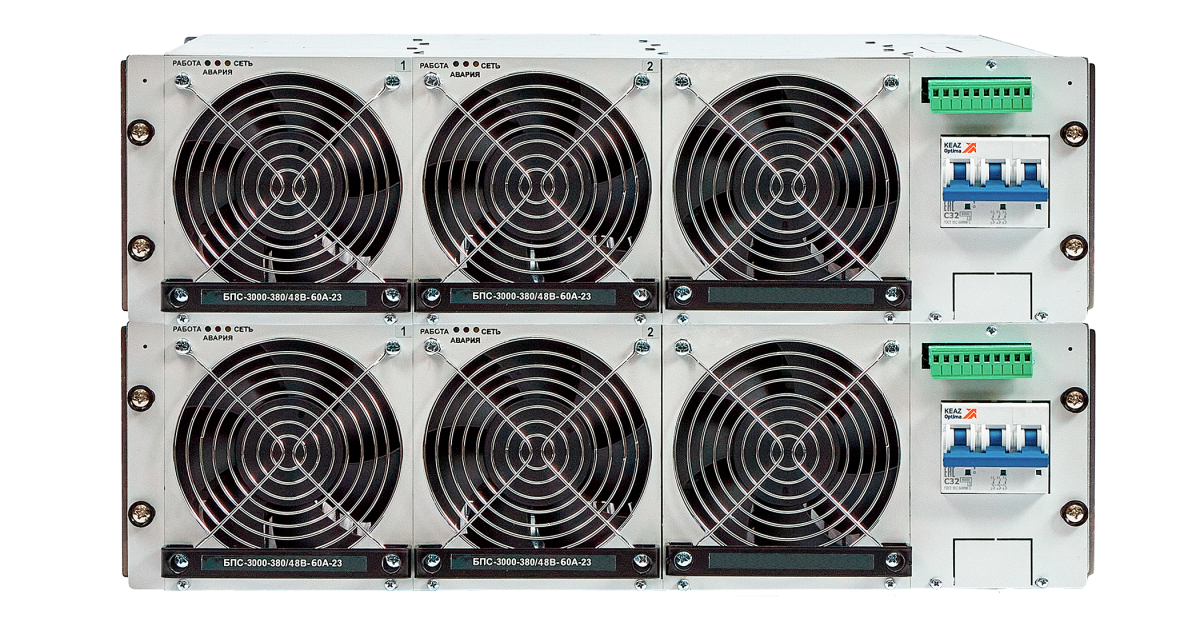Click the БПС-3000-380/48В-60А-23 label on upper module 2
1200x634 pixels.
point(534,296)
